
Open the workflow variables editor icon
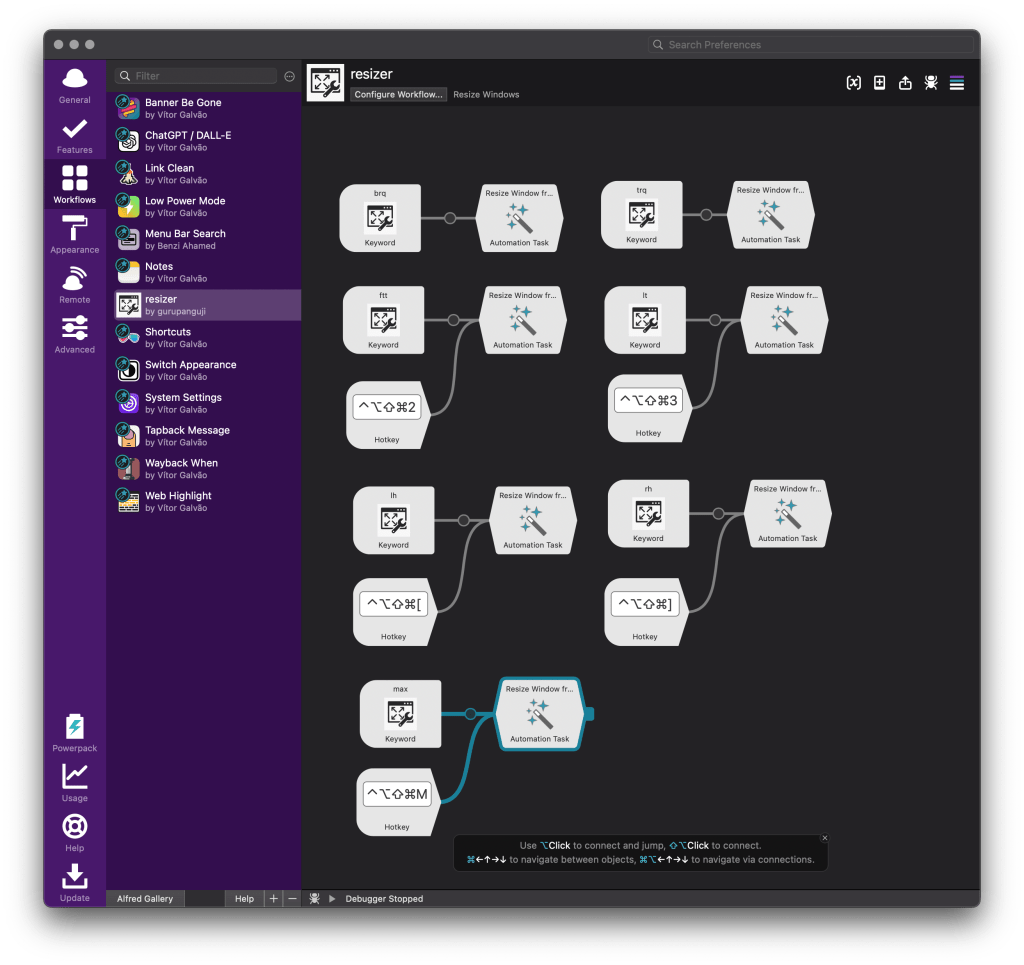pyautogui.click(x=853, y=83)
